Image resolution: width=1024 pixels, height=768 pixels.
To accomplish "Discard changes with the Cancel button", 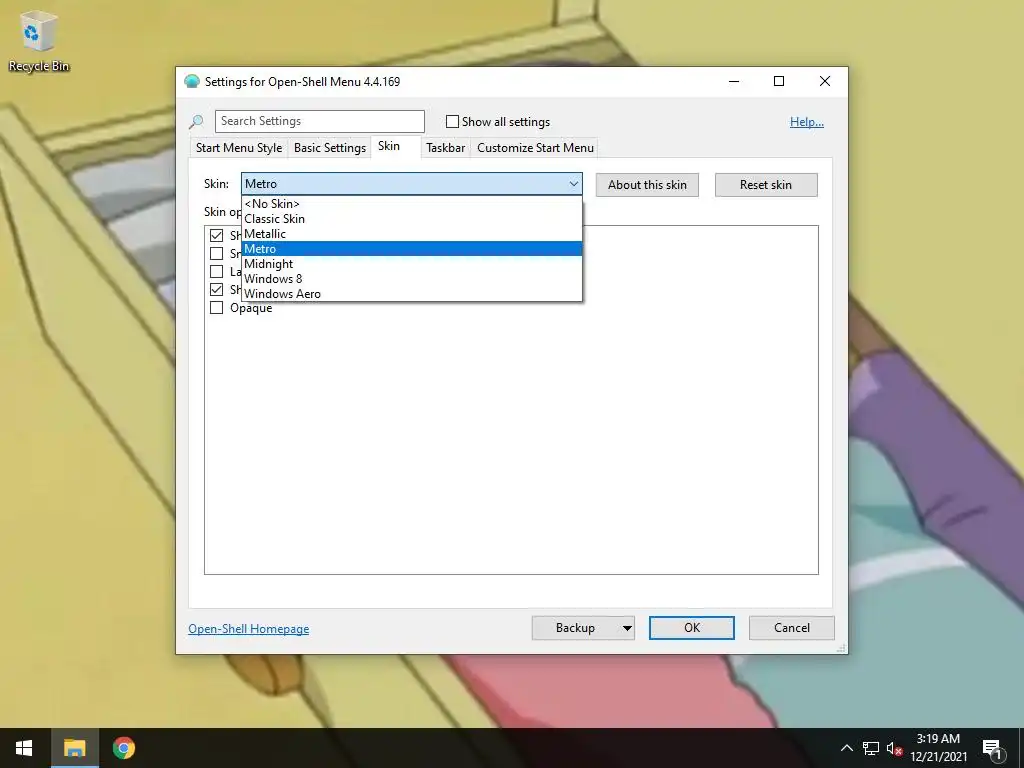I will coord(792,628).
